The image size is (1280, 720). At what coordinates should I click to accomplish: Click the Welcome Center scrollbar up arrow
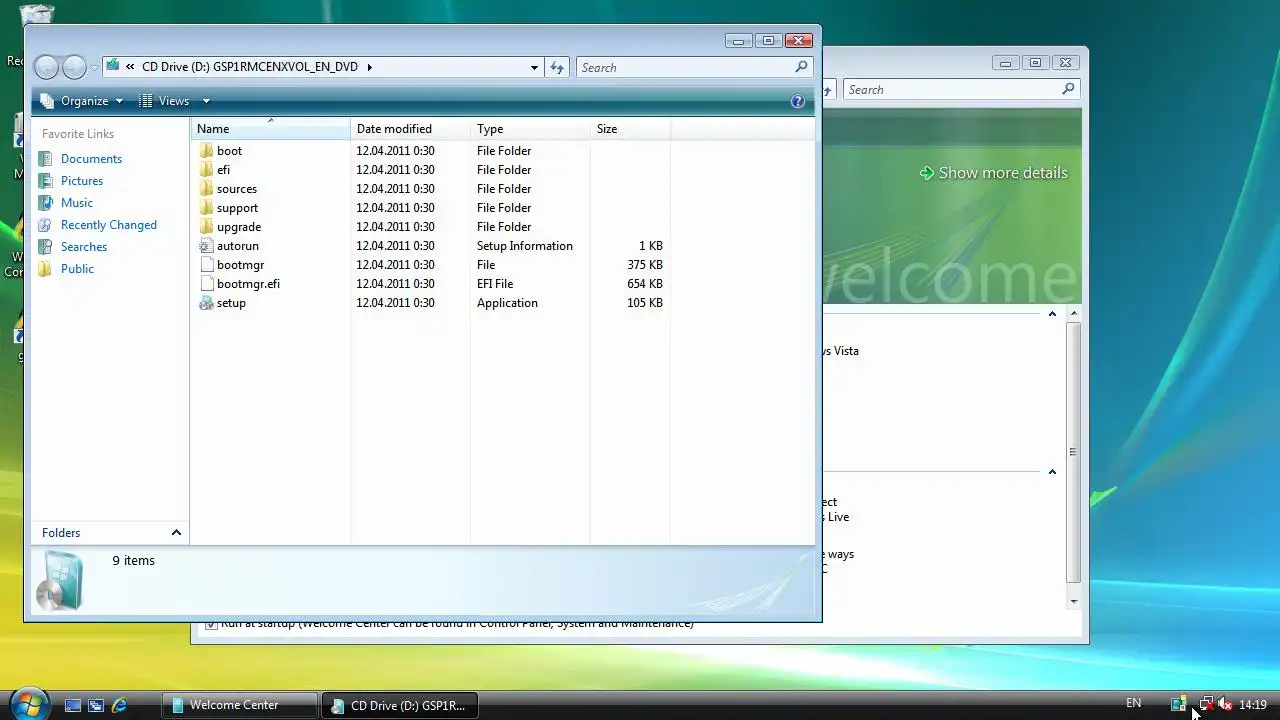(x=1073, y=314)
